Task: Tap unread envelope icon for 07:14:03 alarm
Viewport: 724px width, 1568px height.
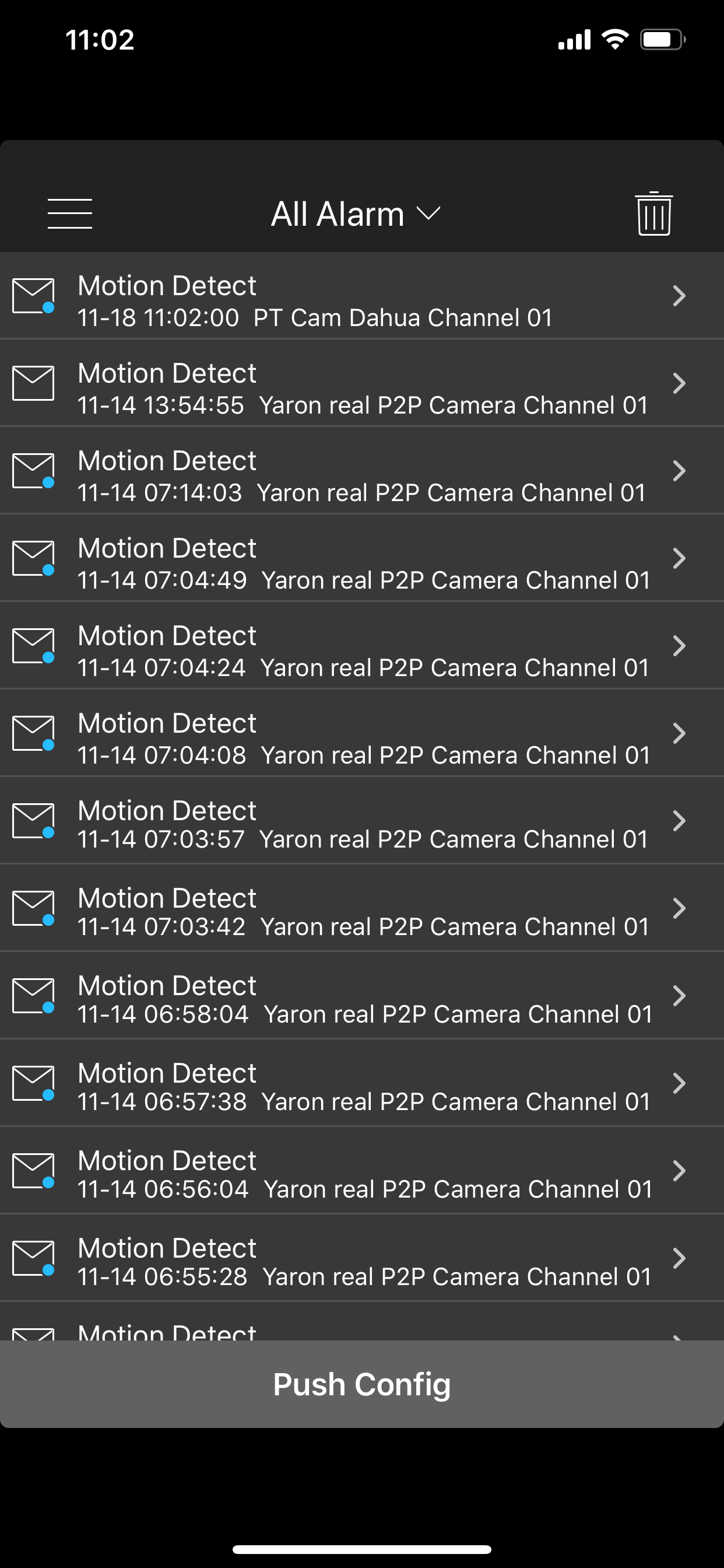Action: click(x=33, y=471)
